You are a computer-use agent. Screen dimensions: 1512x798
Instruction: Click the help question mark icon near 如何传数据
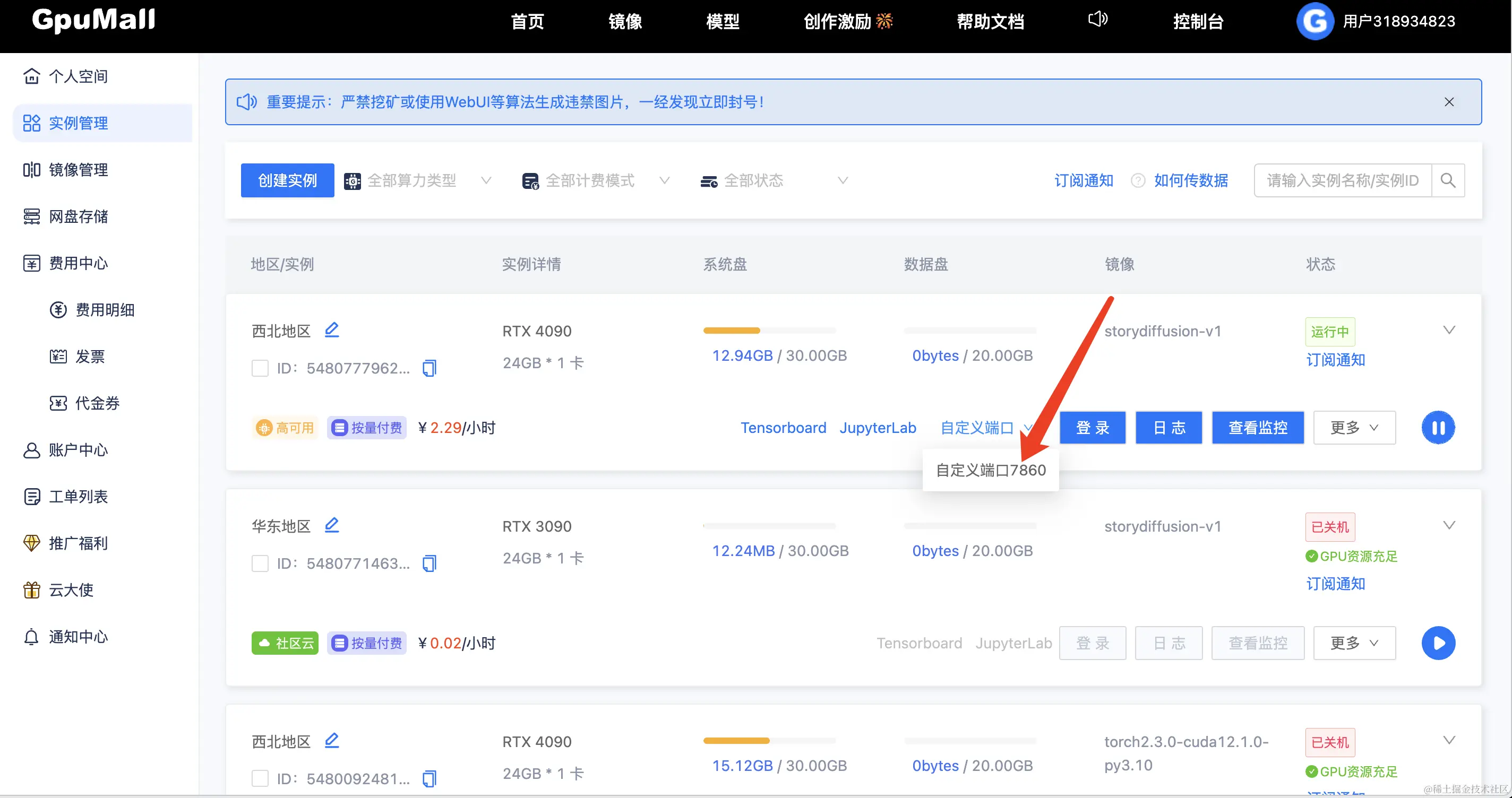pos(1138,181)
